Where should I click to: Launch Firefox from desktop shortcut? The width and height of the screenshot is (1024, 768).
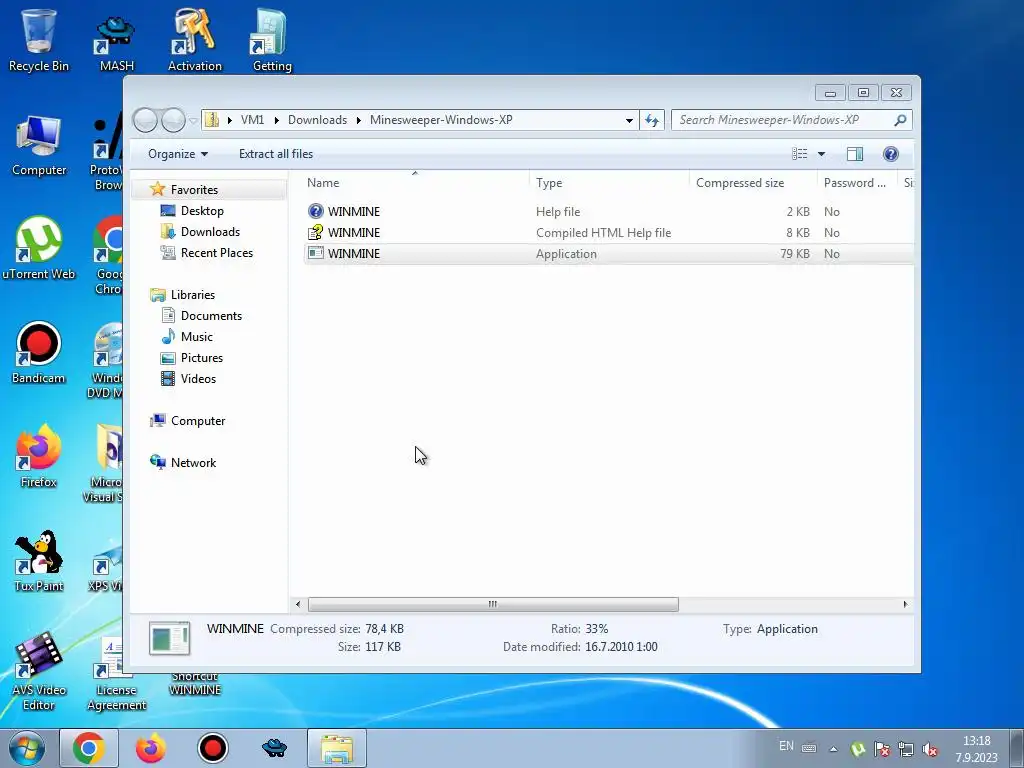coord(39,456)
